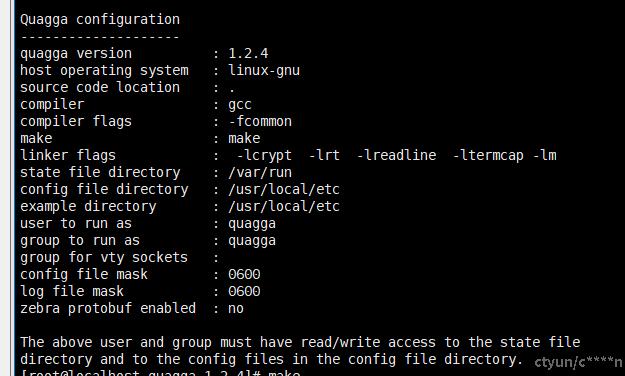Select 0600 on the config file mask line
This screenshot has width=625, height=376.
(x=244, y=274)
